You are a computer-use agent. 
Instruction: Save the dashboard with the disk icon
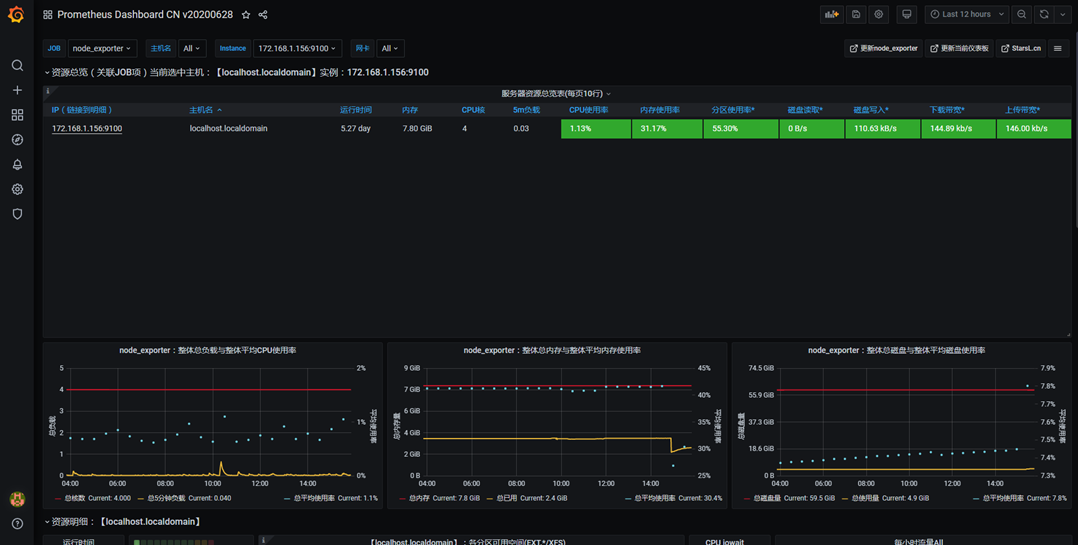tap(856, 14)
